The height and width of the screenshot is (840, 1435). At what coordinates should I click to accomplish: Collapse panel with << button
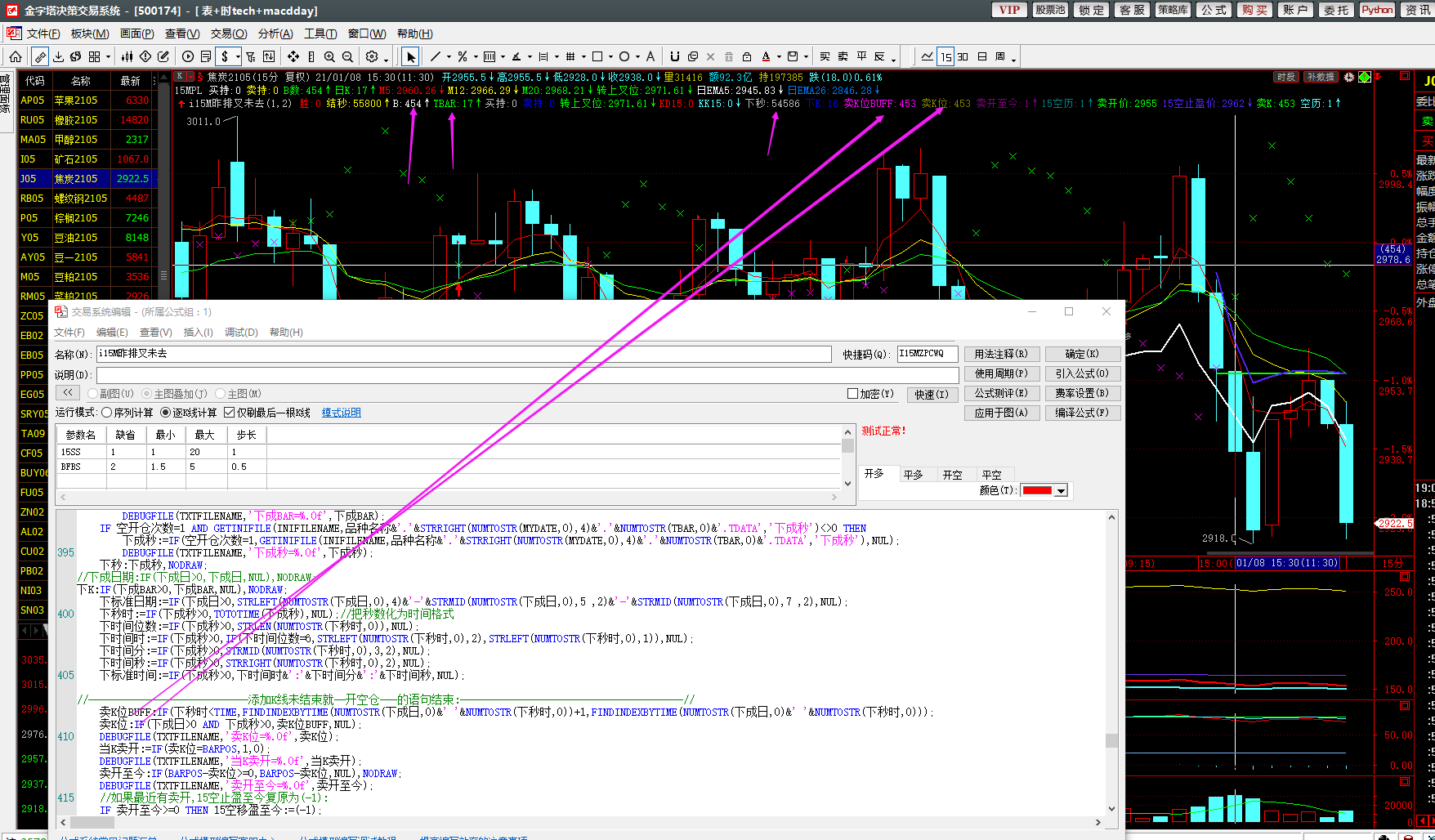(x=67, y=393)
